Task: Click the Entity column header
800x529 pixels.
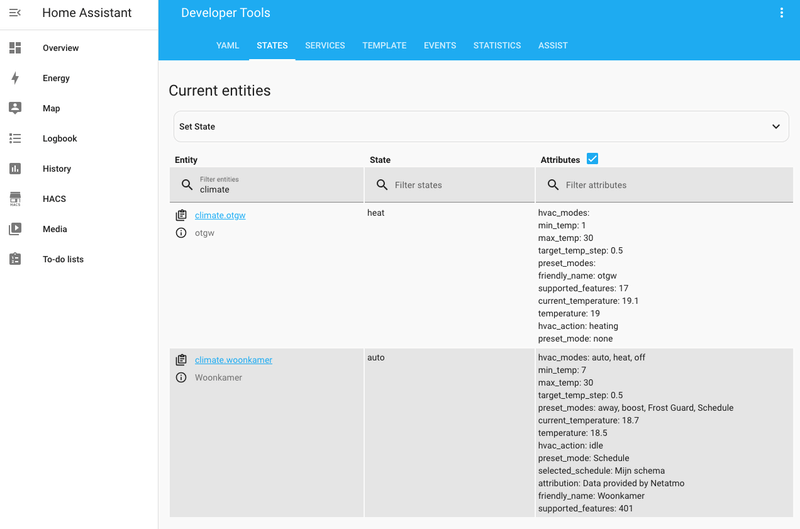Action: click(x=186, y=160)
